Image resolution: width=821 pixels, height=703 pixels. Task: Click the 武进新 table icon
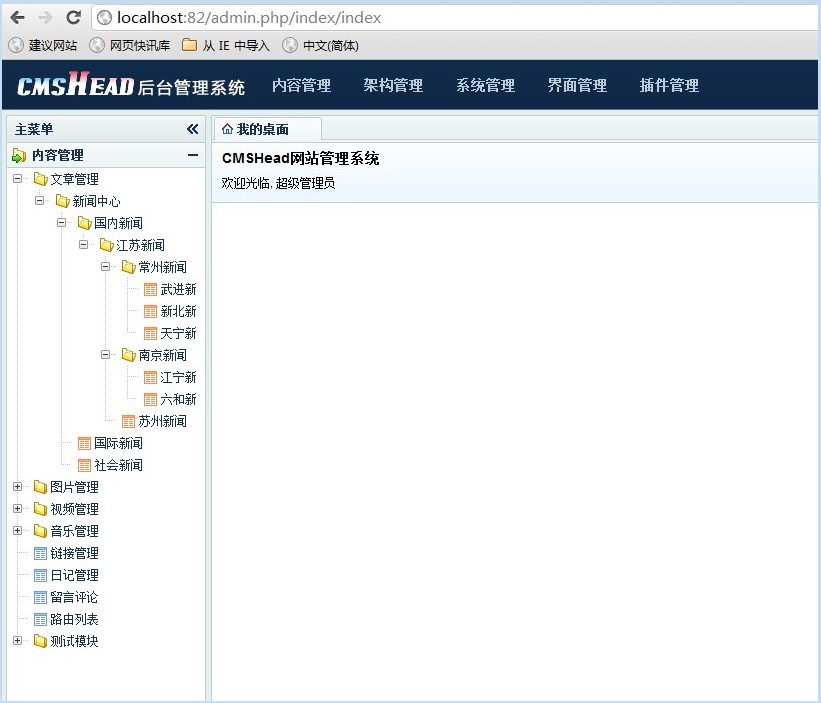coord(151,289)
